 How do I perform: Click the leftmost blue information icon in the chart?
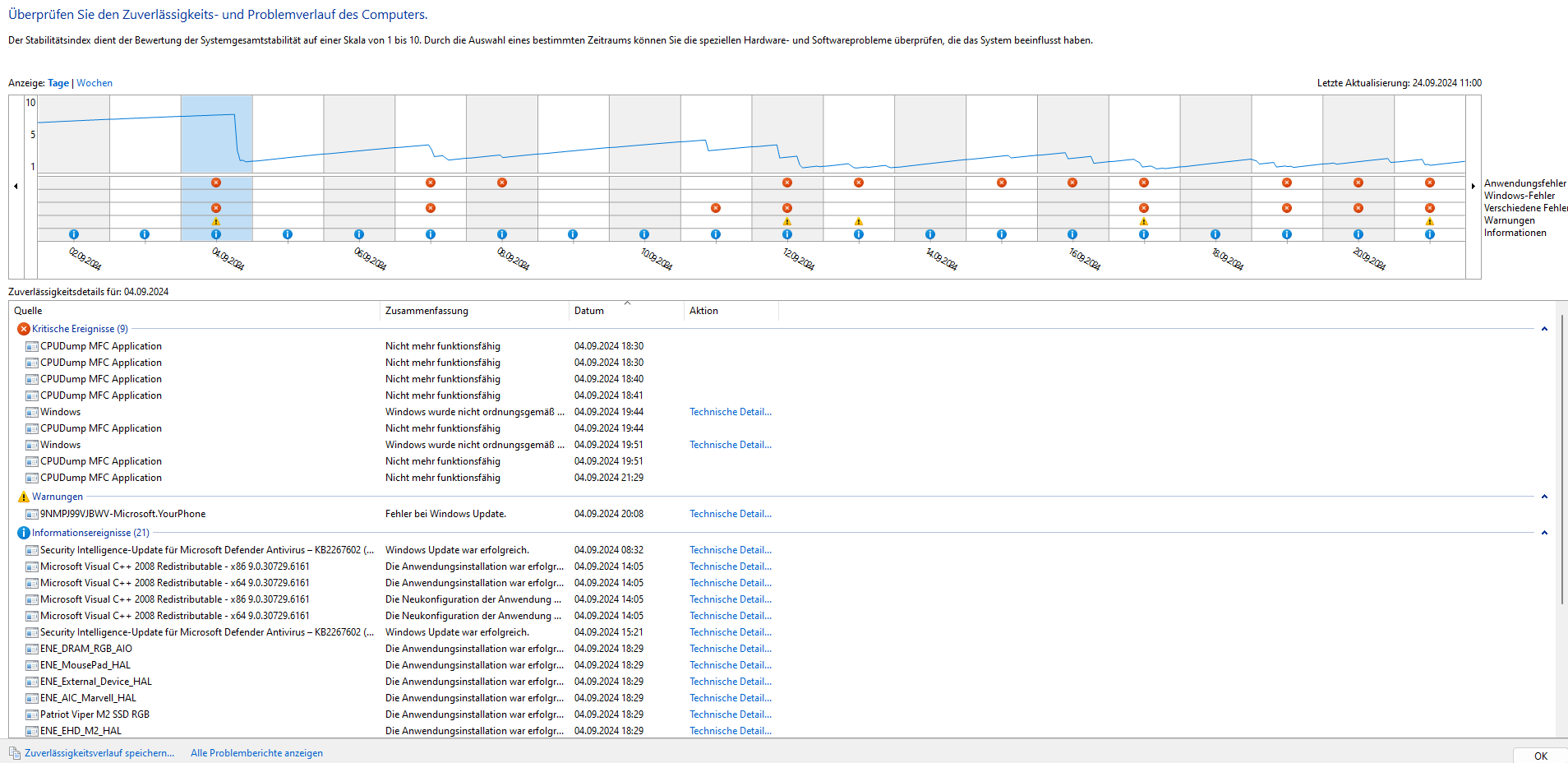(74, 234)
